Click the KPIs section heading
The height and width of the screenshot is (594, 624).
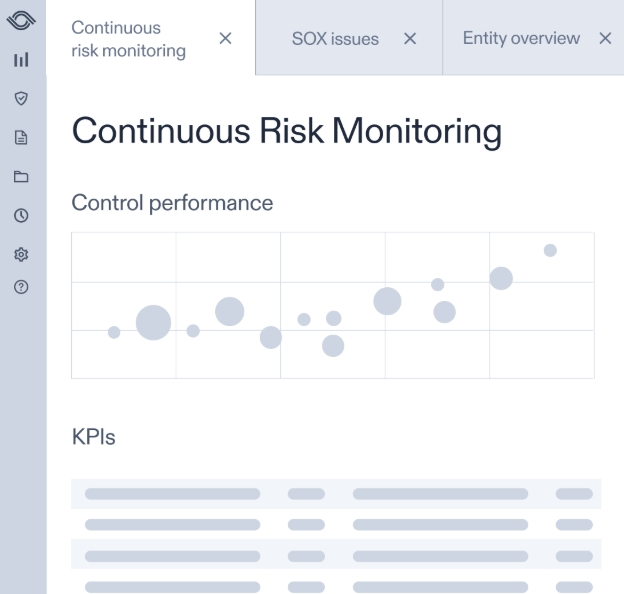pos(93,437)
